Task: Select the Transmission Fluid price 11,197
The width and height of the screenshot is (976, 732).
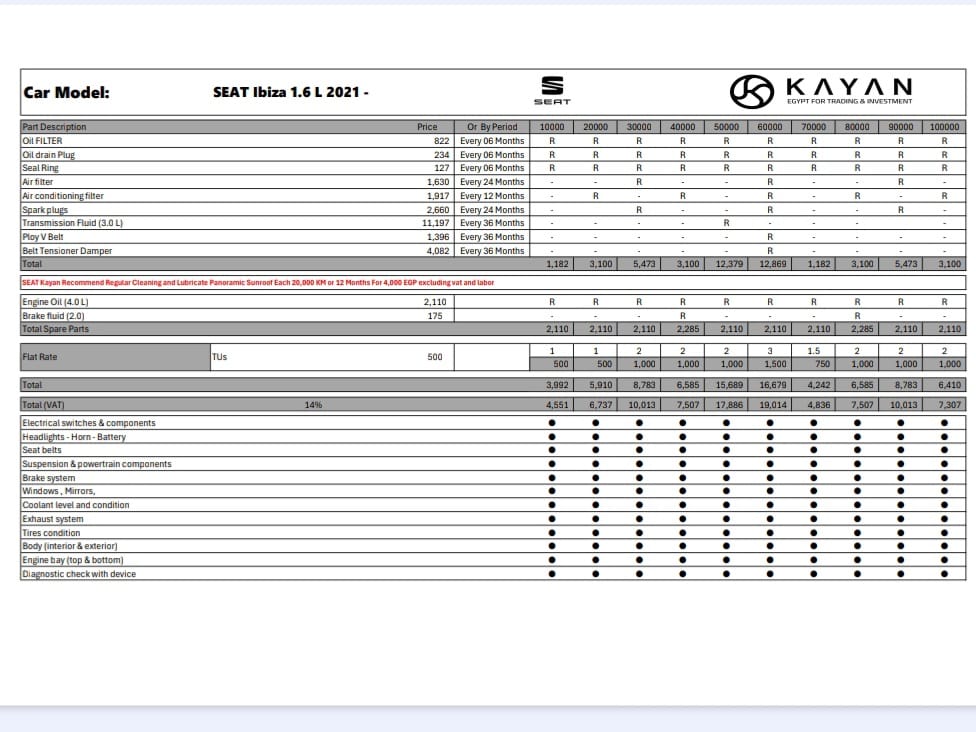Action: (x=432, y=223)
